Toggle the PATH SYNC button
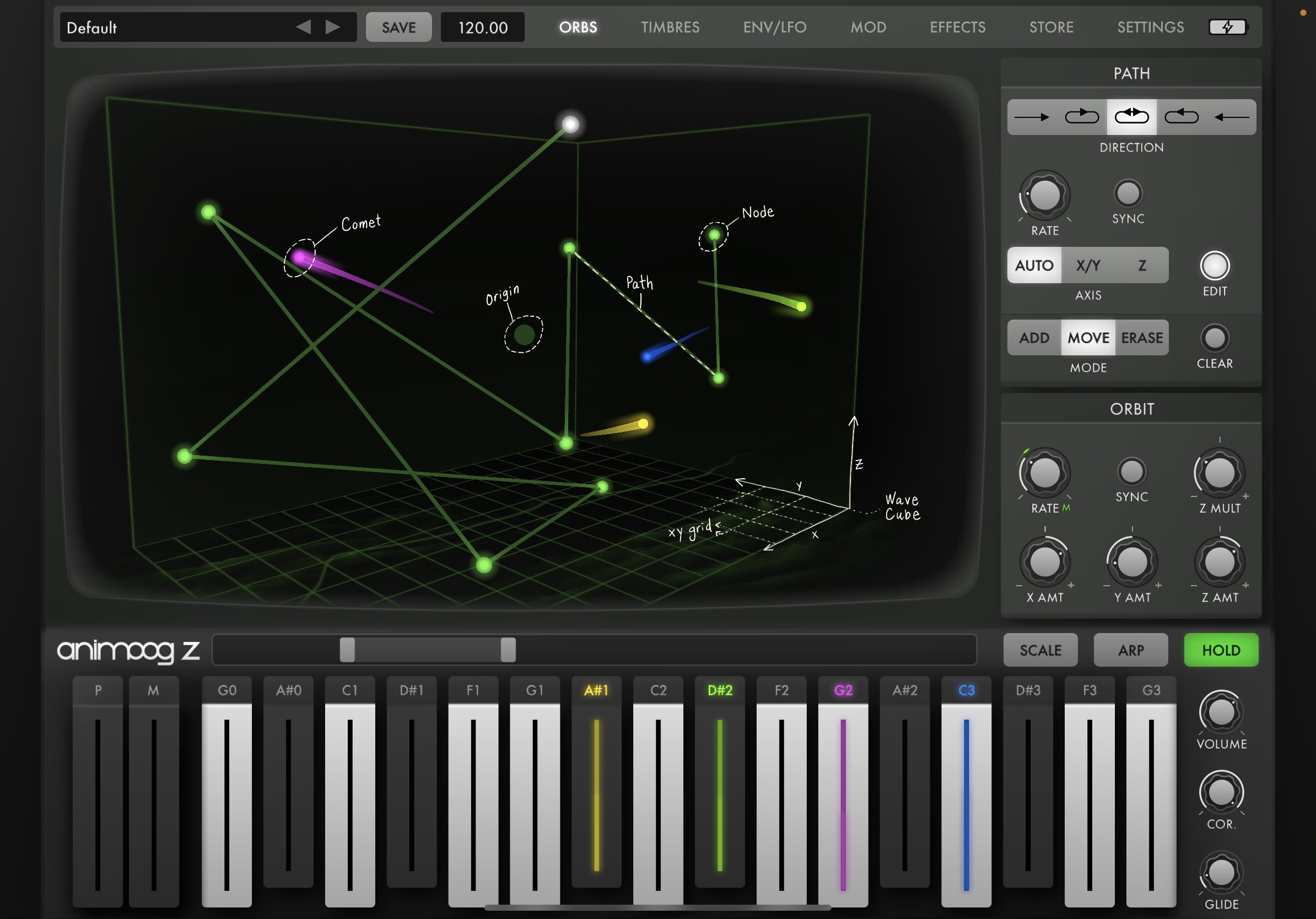This screenshot has width=1316, height=919. 1128,193
